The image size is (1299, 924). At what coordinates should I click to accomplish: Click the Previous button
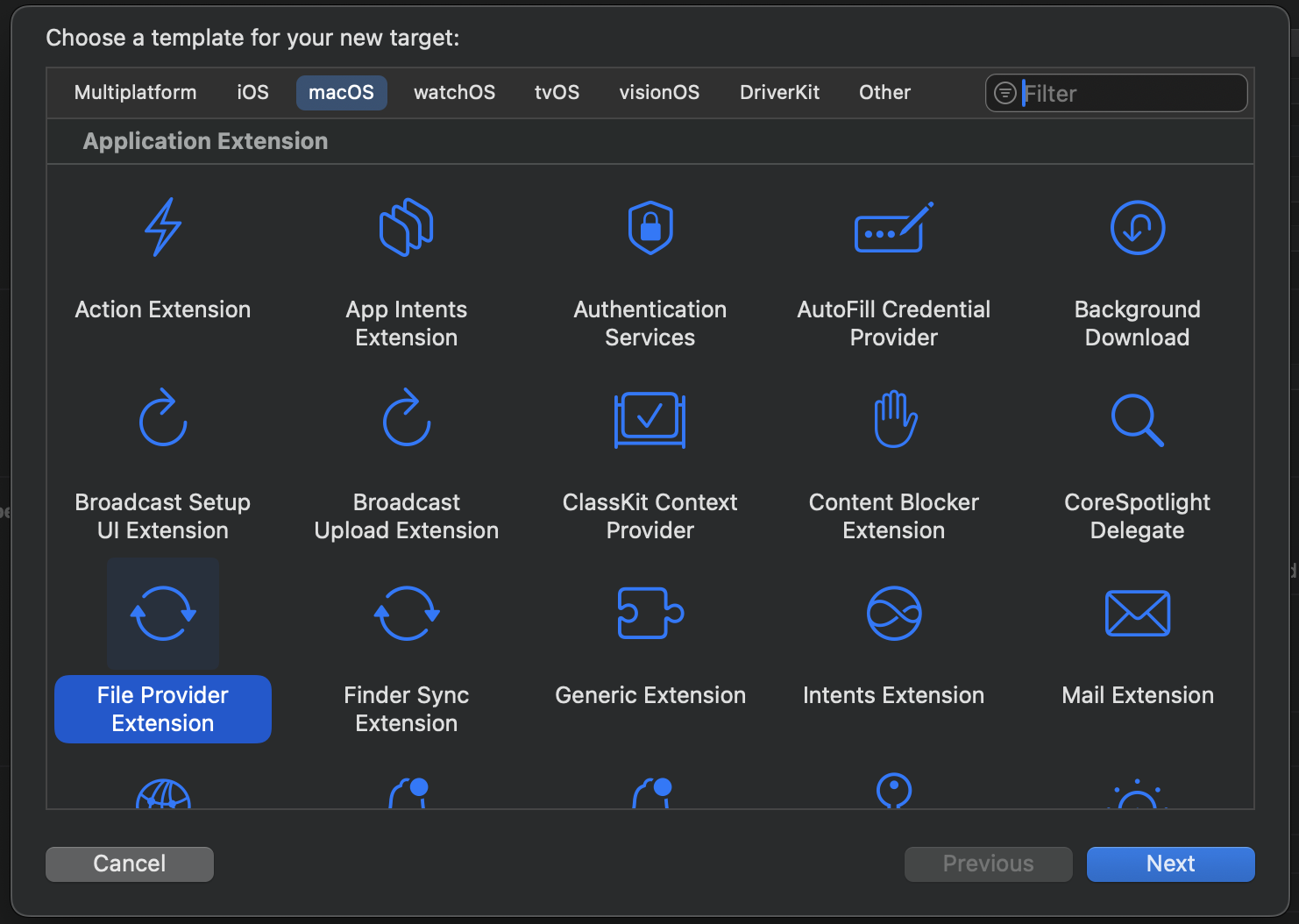point(989,864)
